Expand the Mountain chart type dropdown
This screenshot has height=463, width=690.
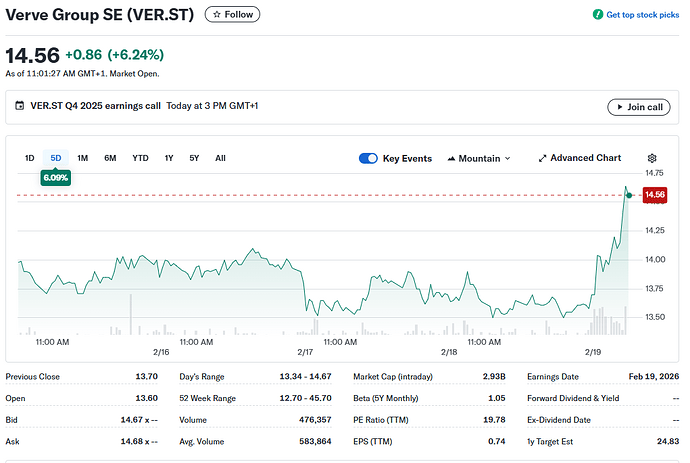479,158
